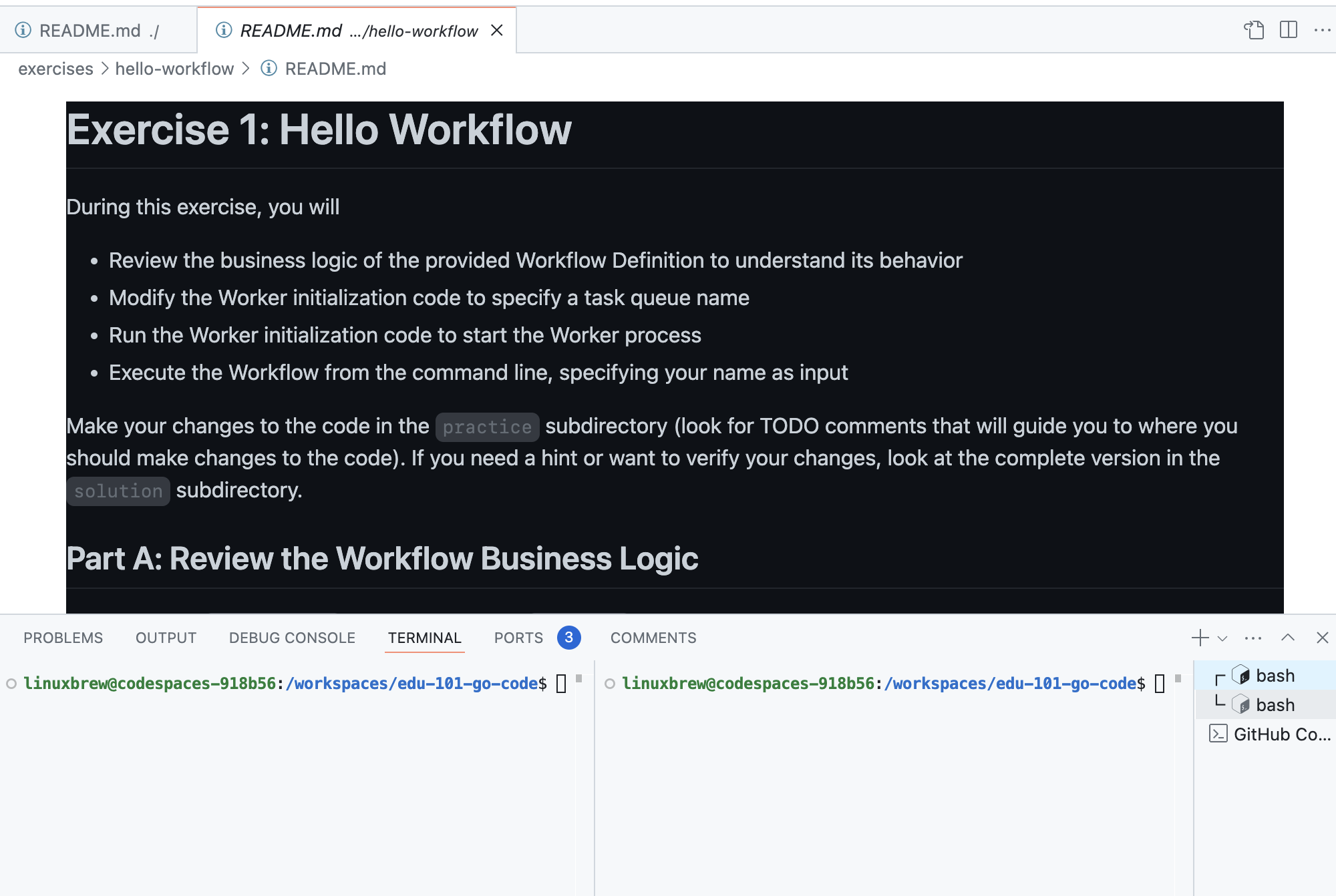The image size is (1336, 896).
Task: Open the COMMENTS panel tab
Action: (x=653, y=638)
